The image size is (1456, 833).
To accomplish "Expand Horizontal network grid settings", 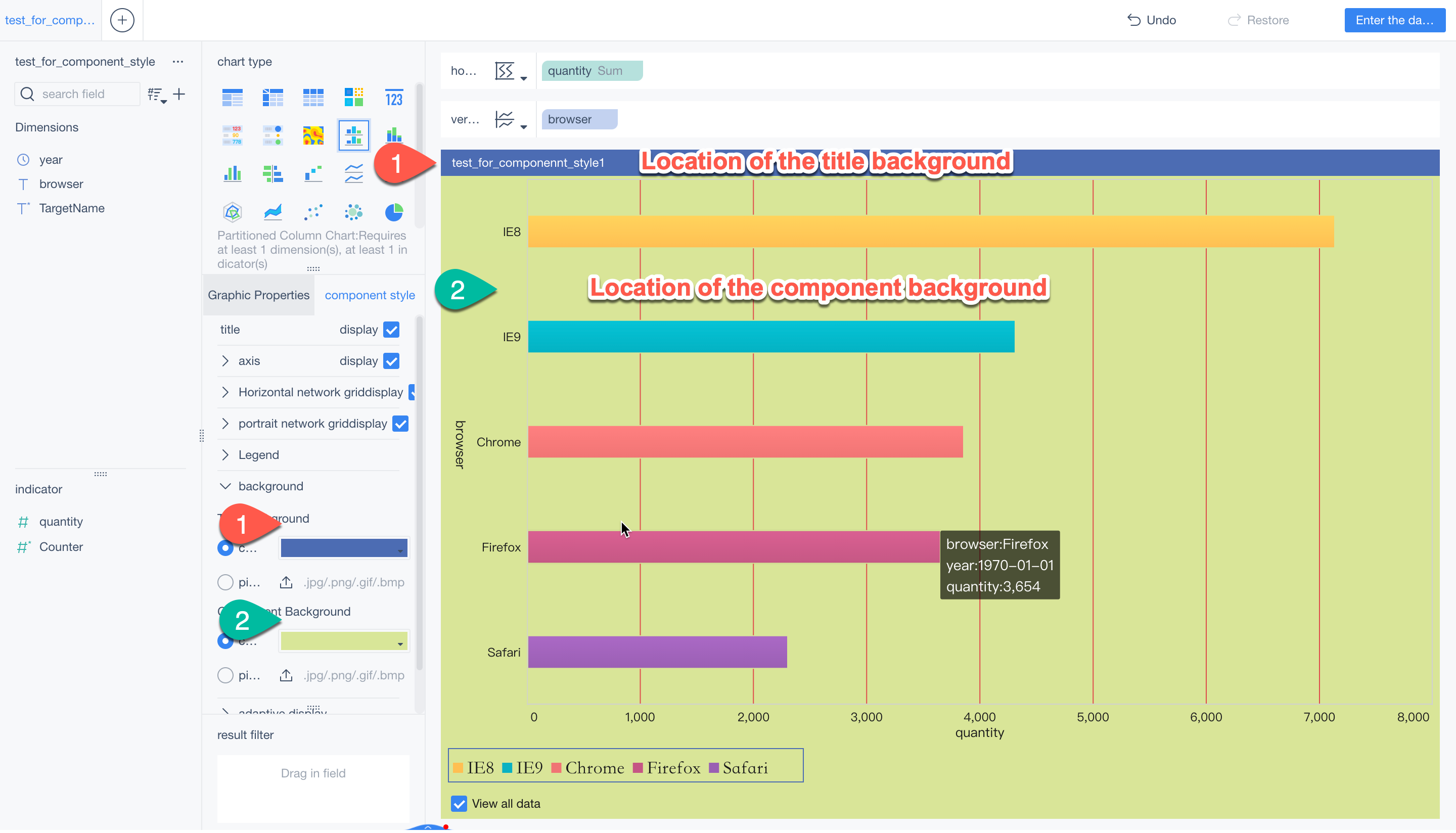I will [225, 392].
